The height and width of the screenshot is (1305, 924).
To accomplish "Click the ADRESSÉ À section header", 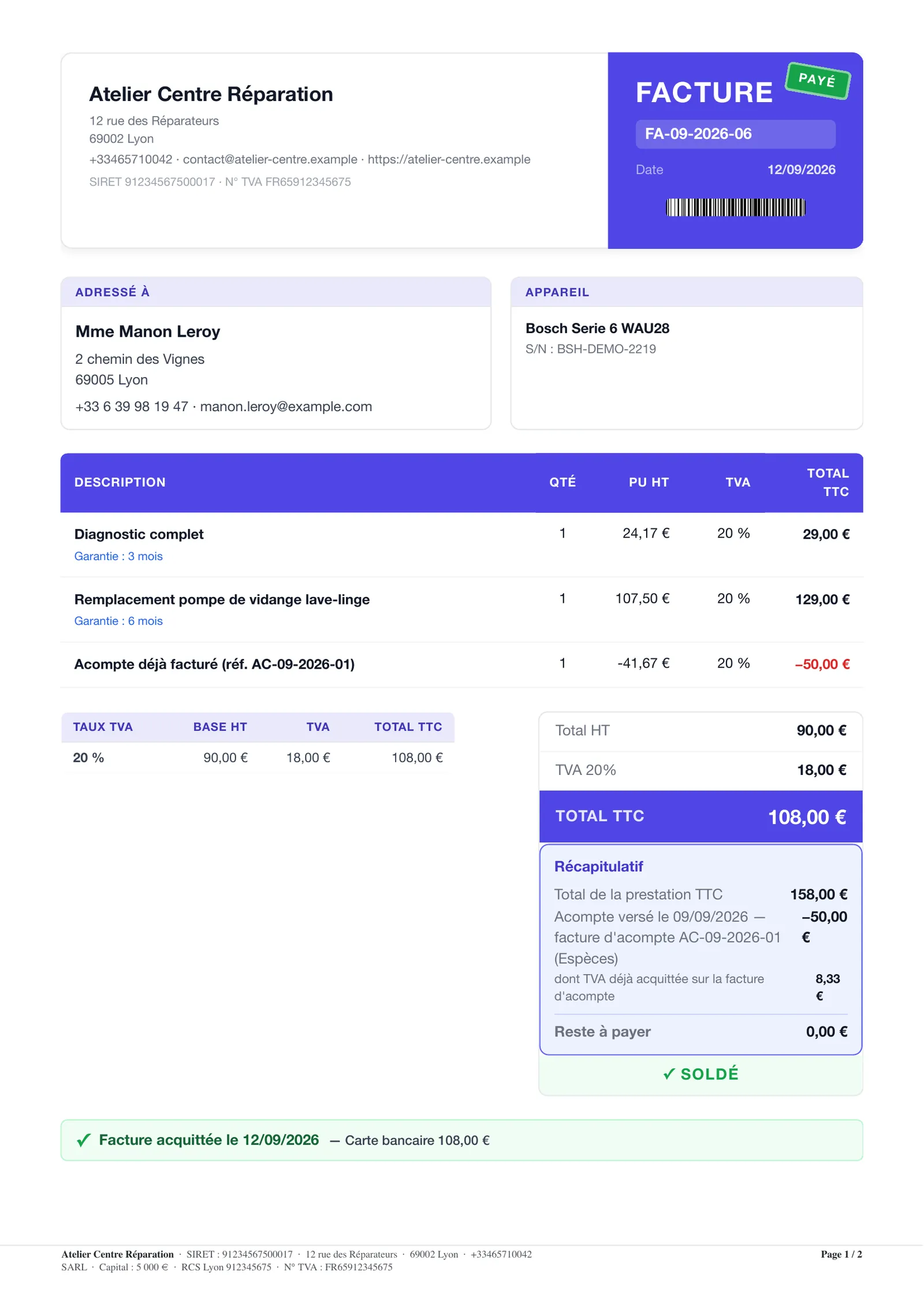I will 113,292.
